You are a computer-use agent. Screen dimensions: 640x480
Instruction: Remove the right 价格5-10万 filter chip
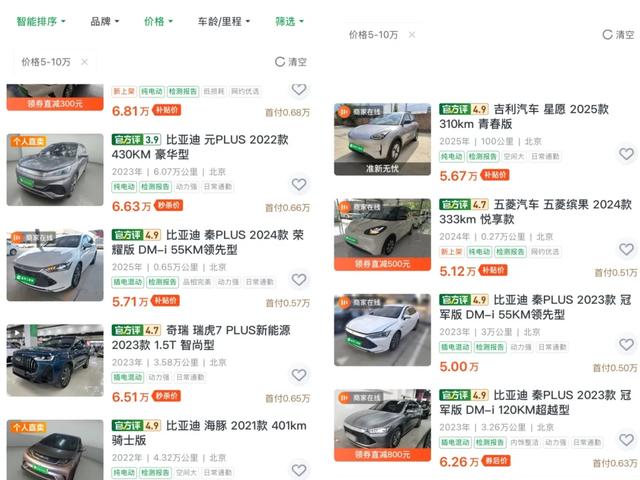412,35
